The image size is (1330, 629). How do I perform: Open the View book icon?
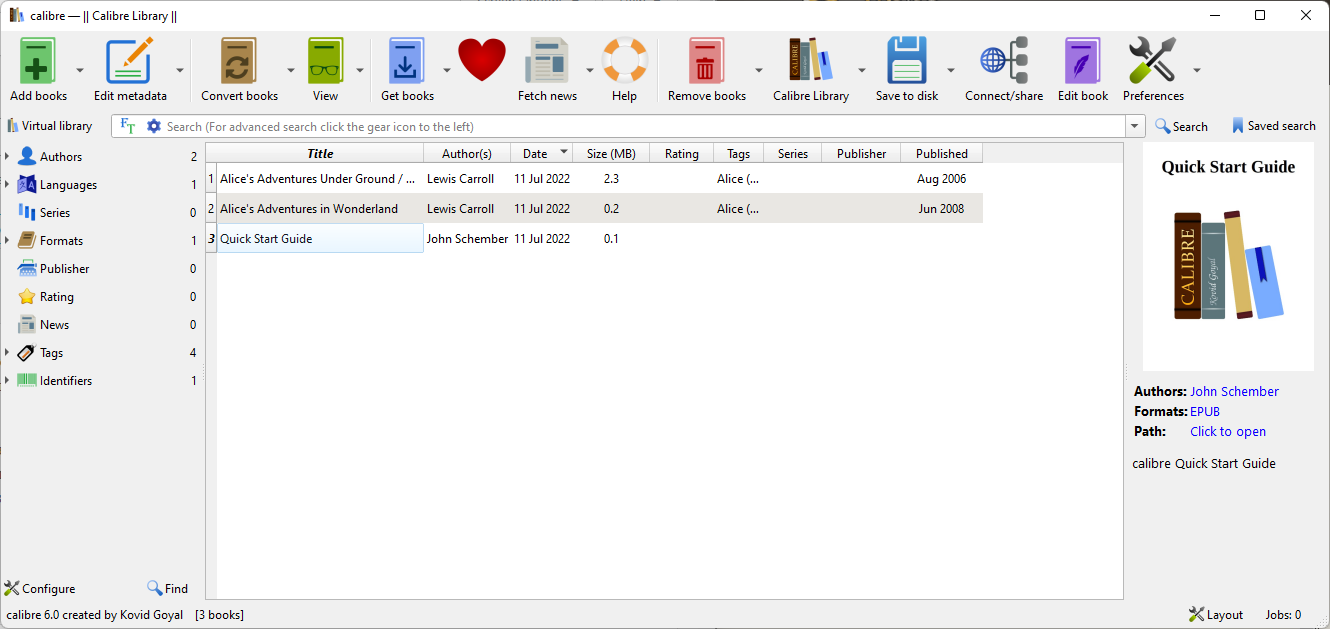click(x=325, y=61)
